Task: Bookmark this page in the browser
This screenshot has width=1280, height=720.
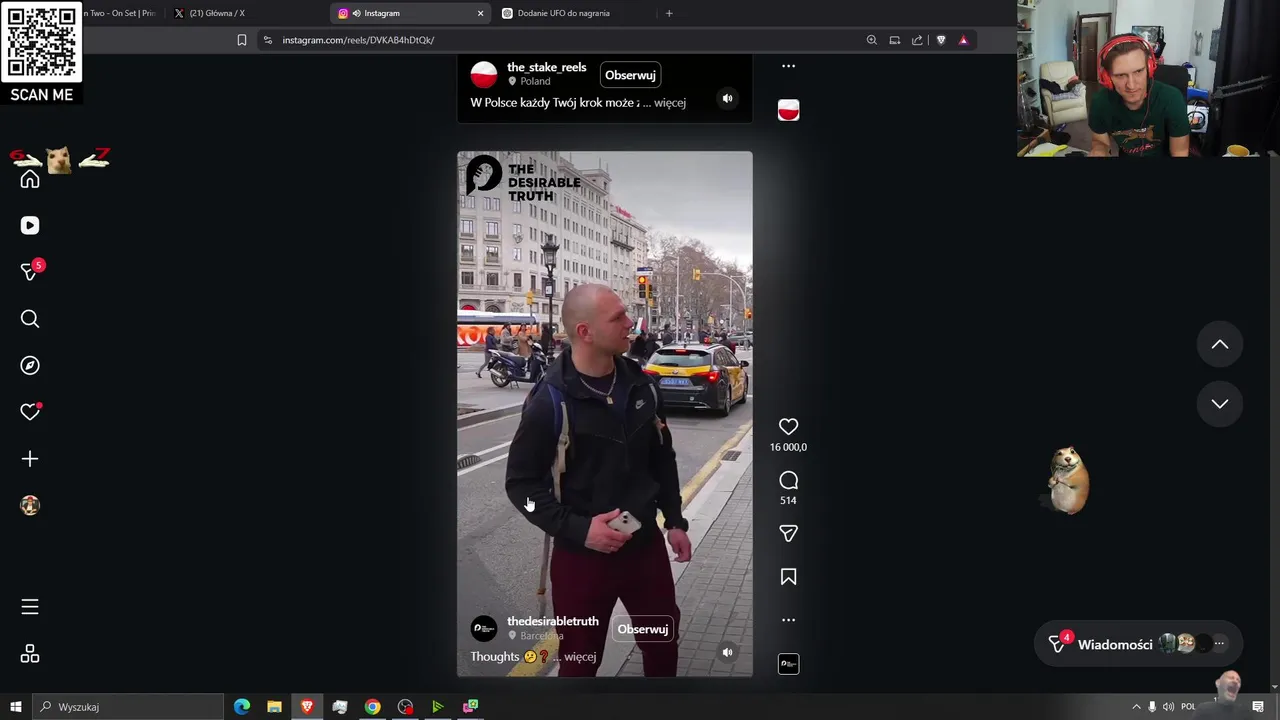Action: click(242, 40)
